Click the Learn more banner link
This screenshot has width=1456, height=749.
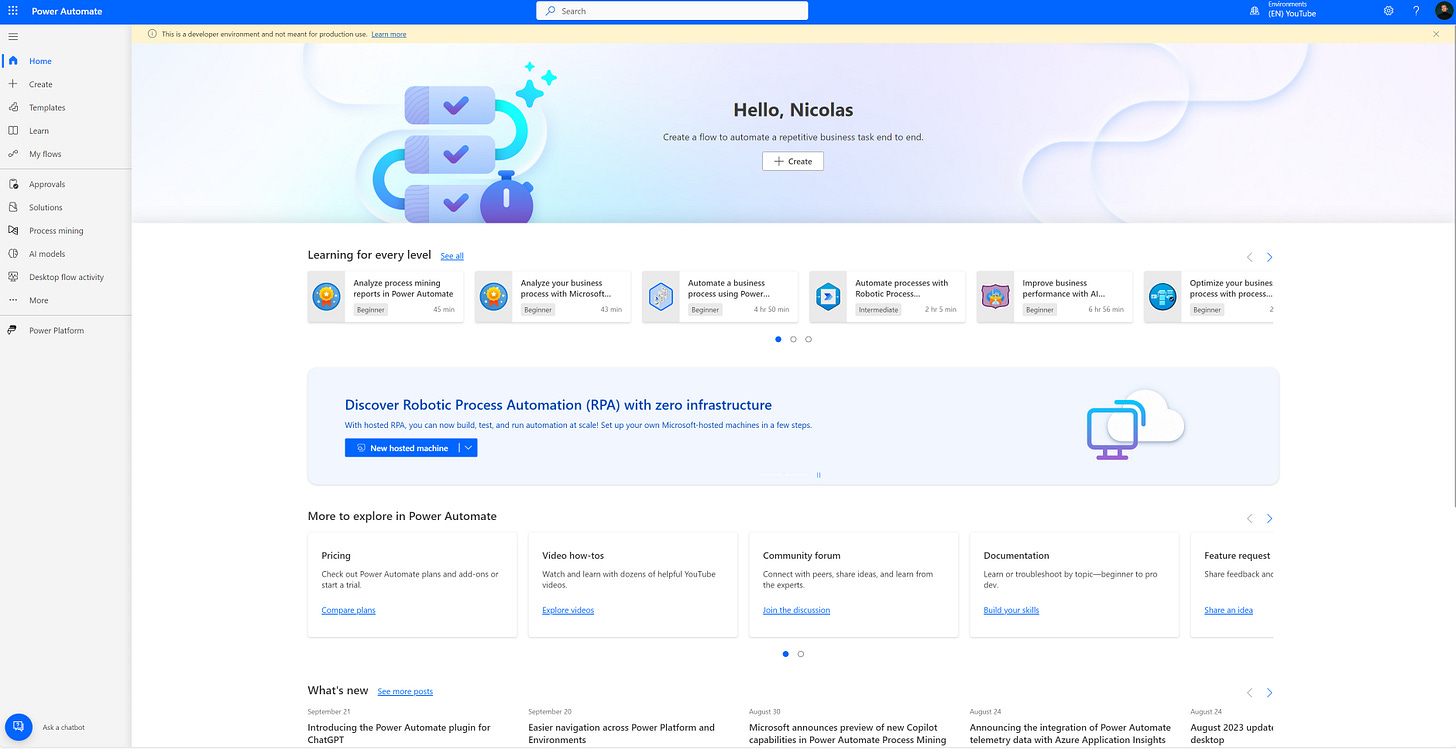click(x=389, y=34)
